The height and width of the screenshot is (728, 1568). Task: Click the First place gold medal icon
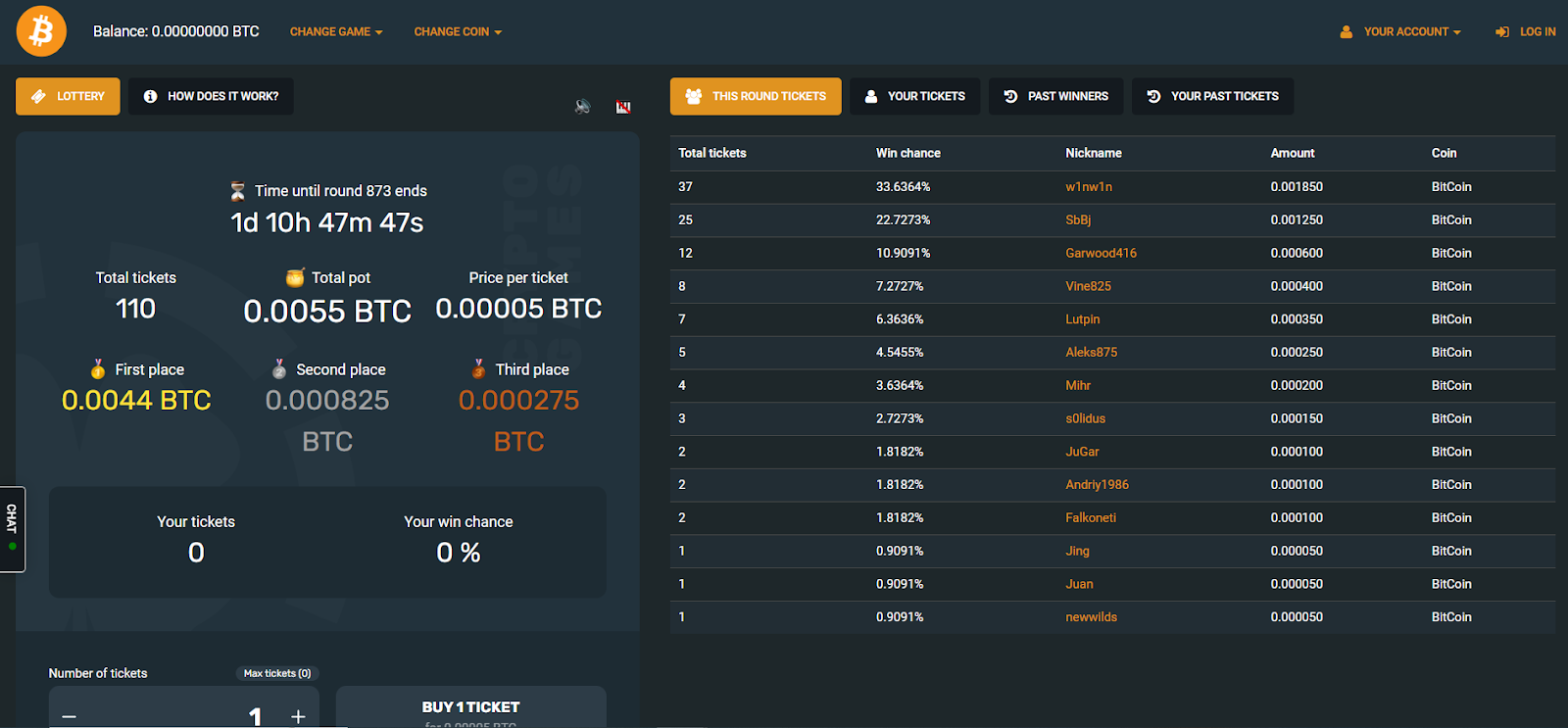click(x=98, y=369)
